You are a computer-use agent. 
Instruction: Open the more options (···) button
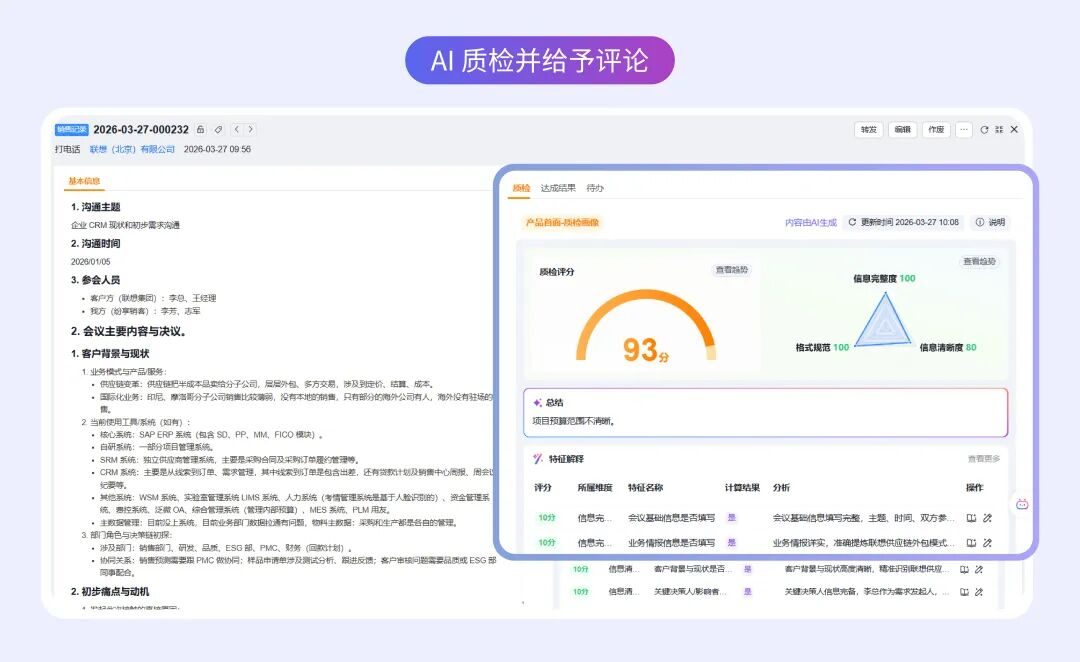pyautogui.click(x=964, y=130)
